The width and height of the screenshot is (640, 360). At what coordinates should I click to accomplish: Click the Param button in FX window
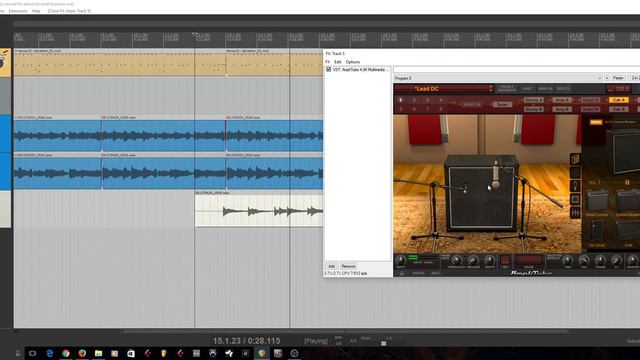[618, 78]
